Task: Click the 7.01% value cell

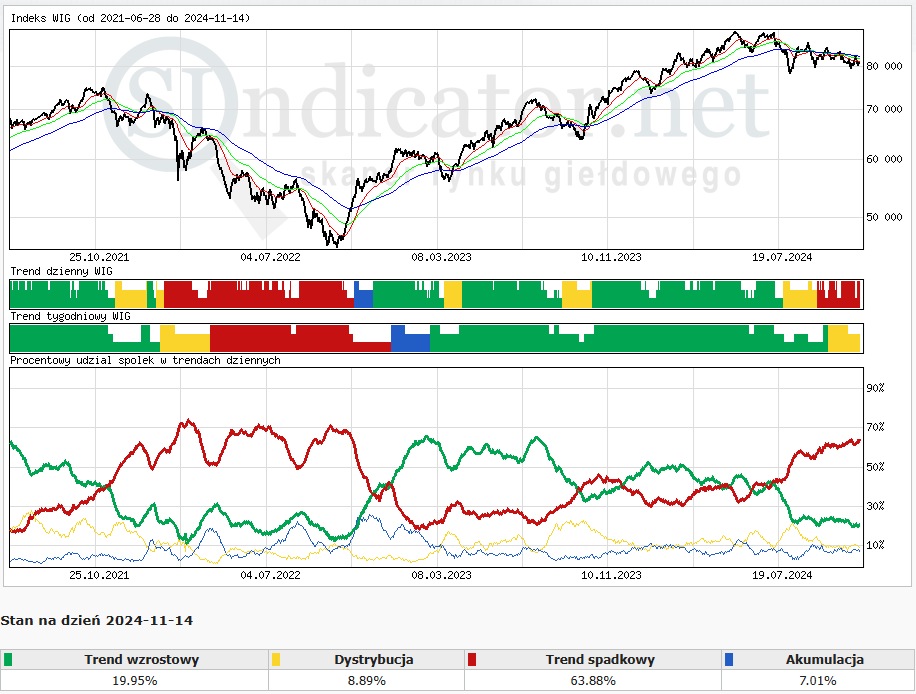Action: click(817, 681)
